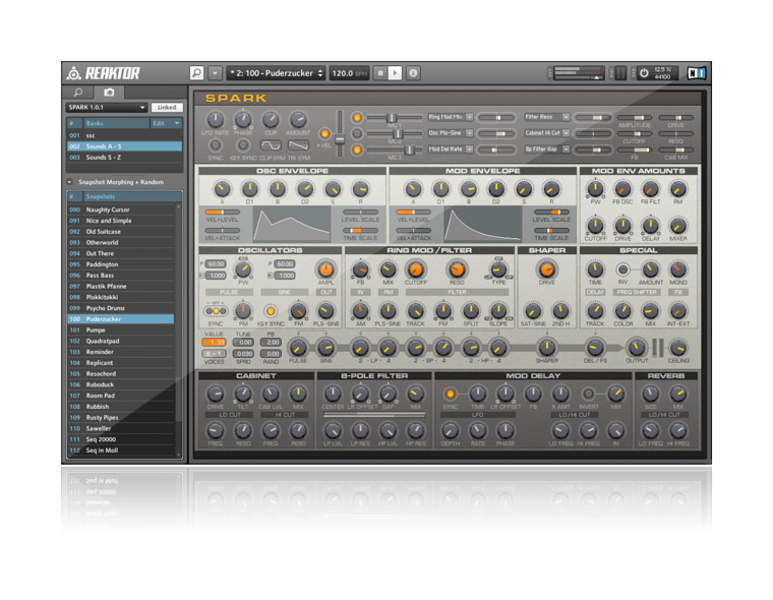Click the Native Instruments NI logo

[x=697, y=73]
